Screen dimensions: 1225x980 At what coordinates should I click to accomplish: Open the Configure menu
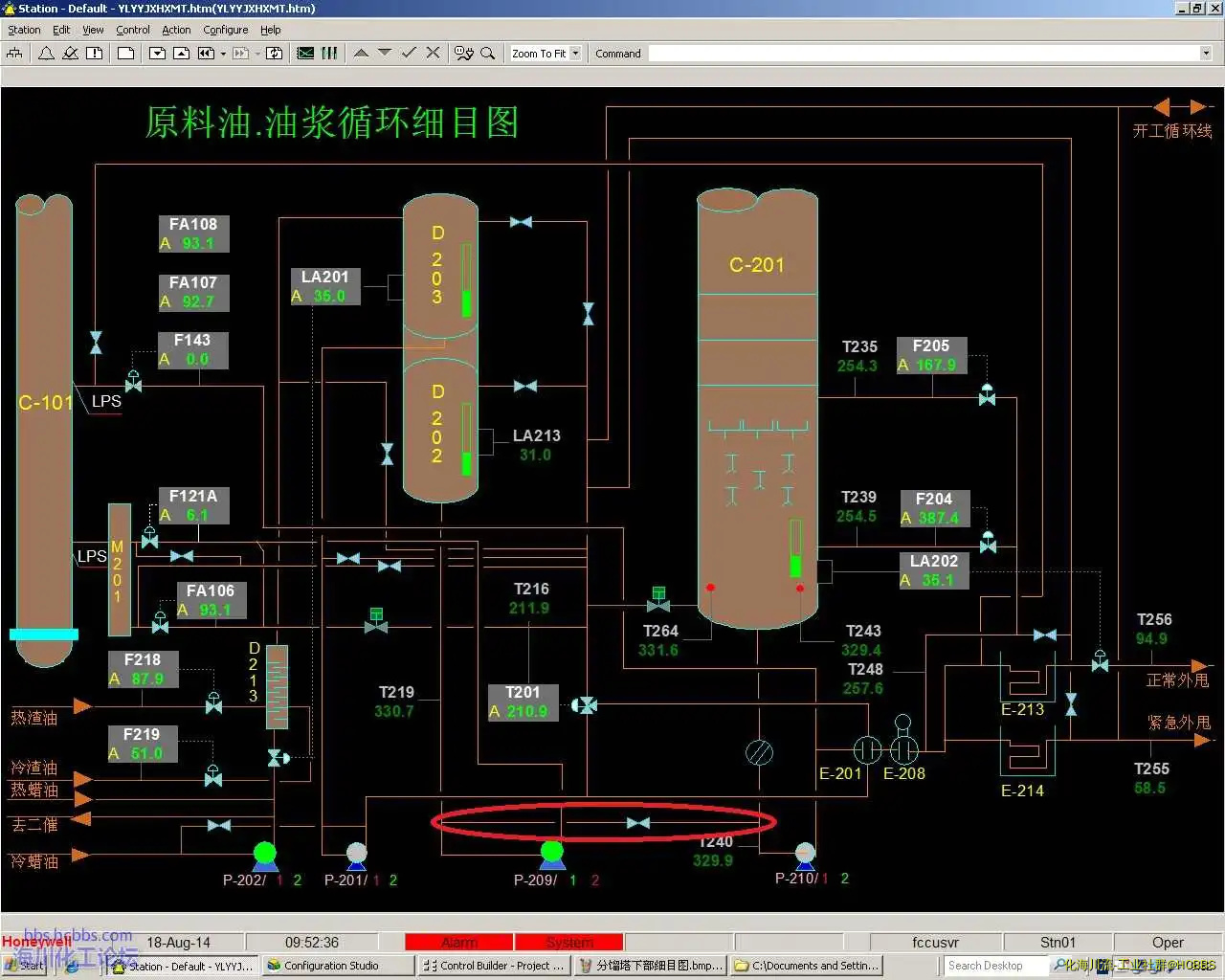pos(225,30)
